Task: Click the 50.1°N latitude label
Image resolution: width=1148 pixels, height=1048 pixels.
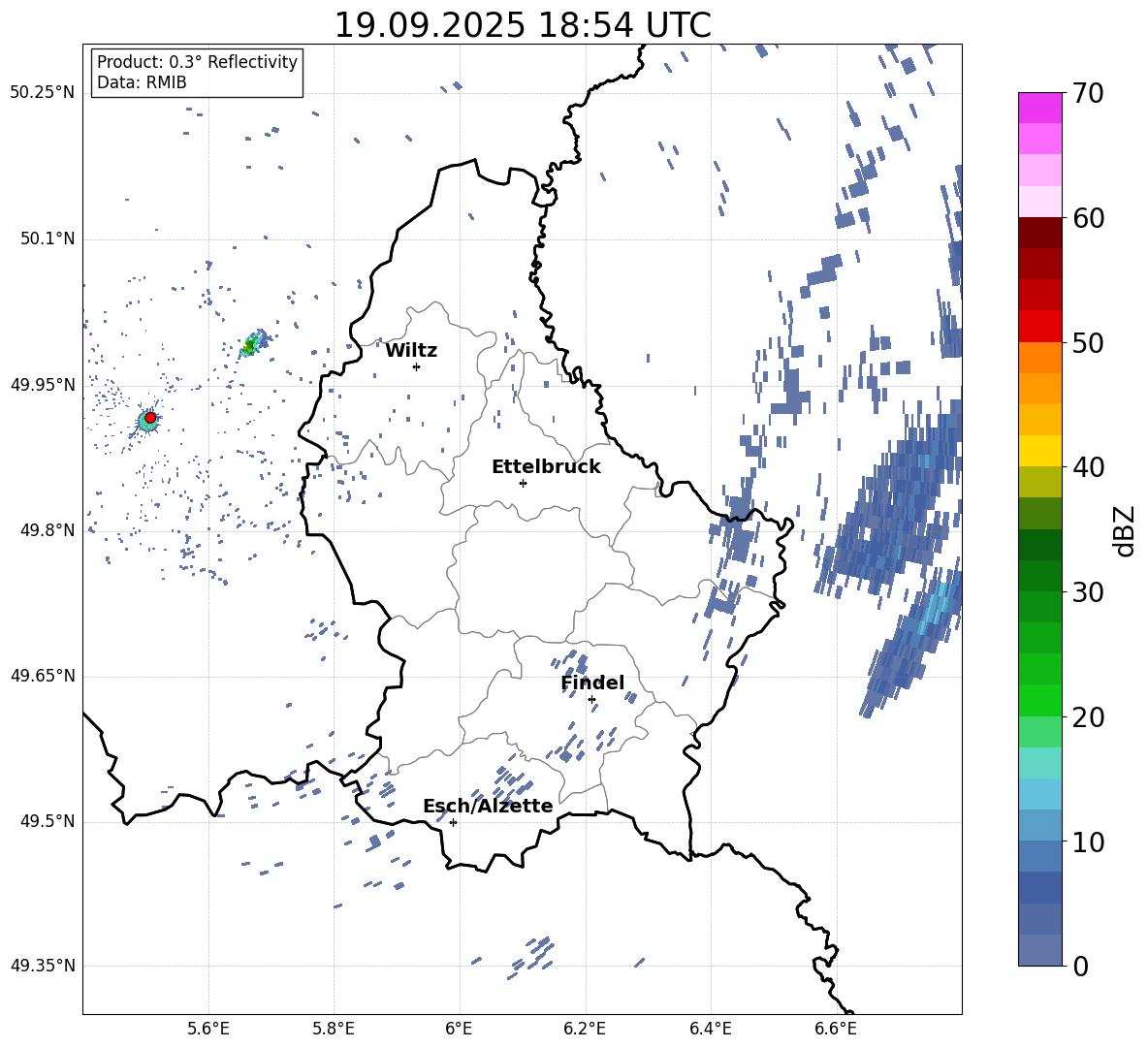Action: pyautogui.click(x=47, y=238)
